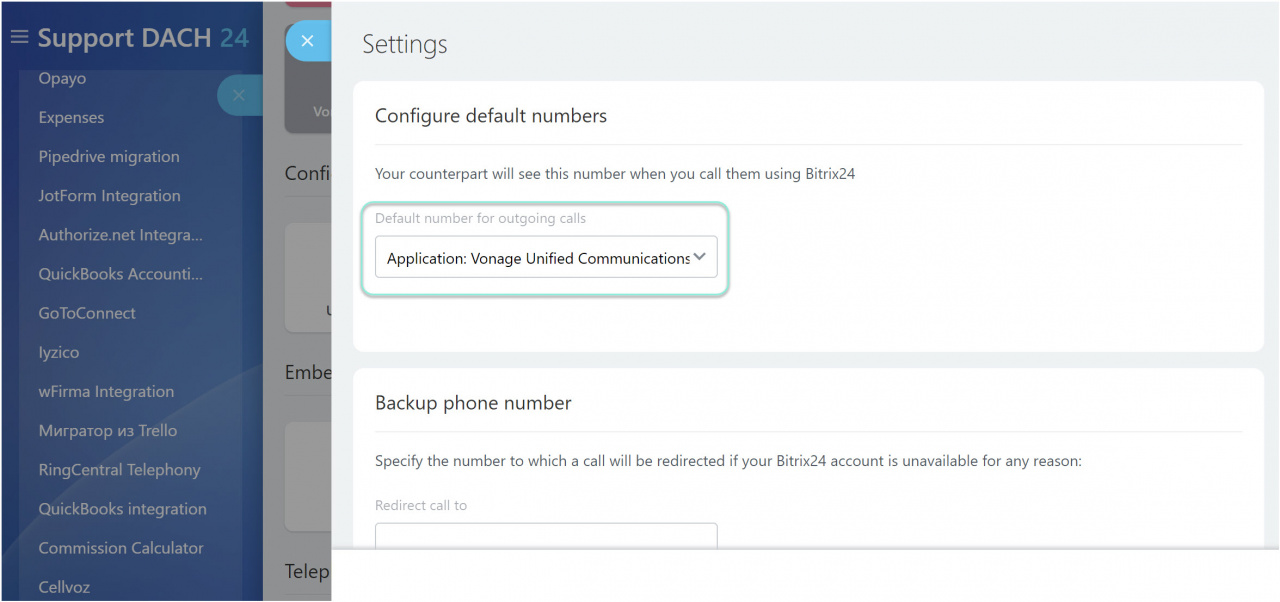Select QuickBooks Accounting sidebar item

tap(120, 273)
